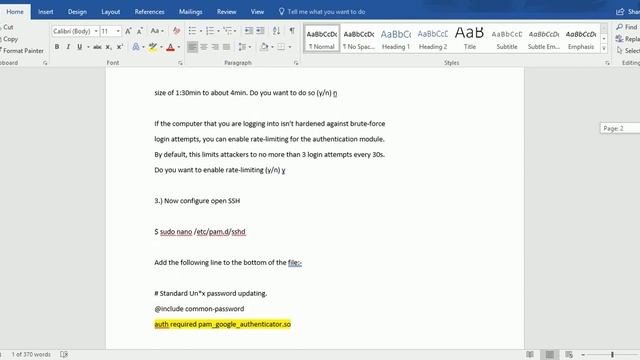Toggle Italic formatting
This screenshot has width=640, height=360.
(x=68, y=47)
